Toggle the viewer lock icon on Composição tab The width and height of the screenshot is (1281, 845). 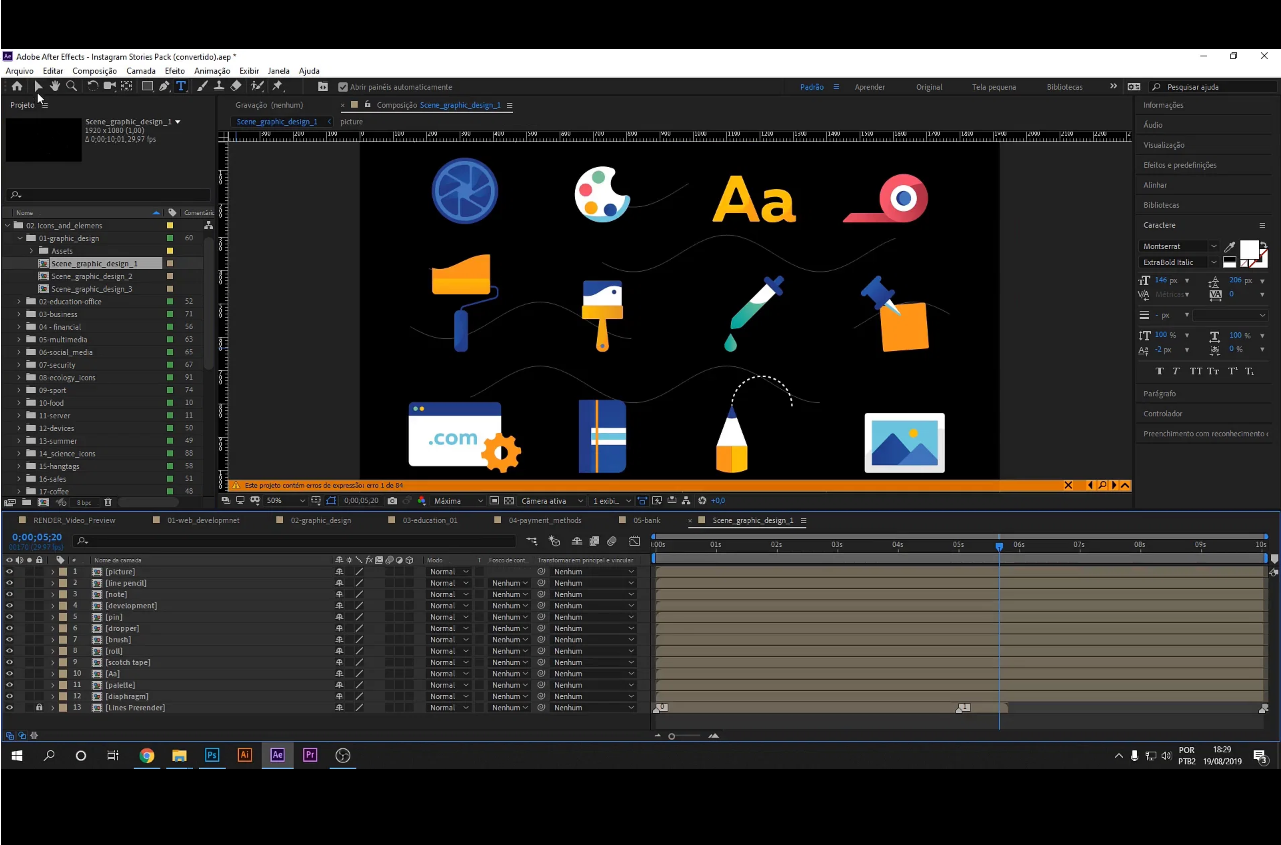coord(368,104)
